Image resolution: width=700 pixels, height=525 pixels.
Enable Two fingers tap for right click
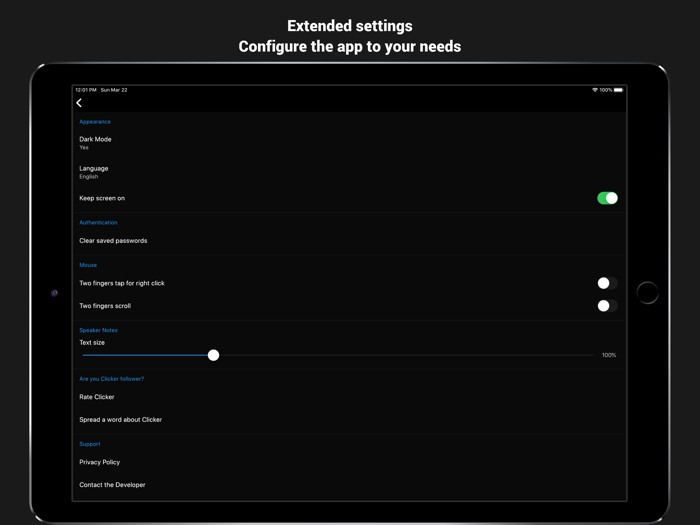pos(607,283)
